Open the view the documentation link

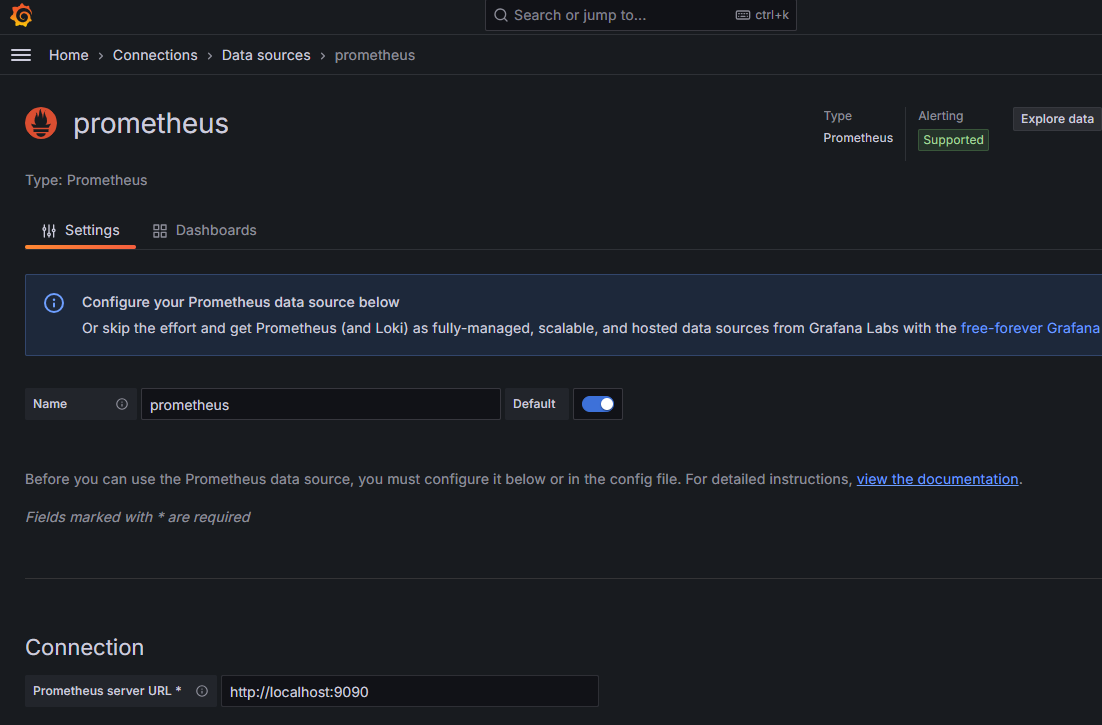pyautogui.click(x=938, y=479)
